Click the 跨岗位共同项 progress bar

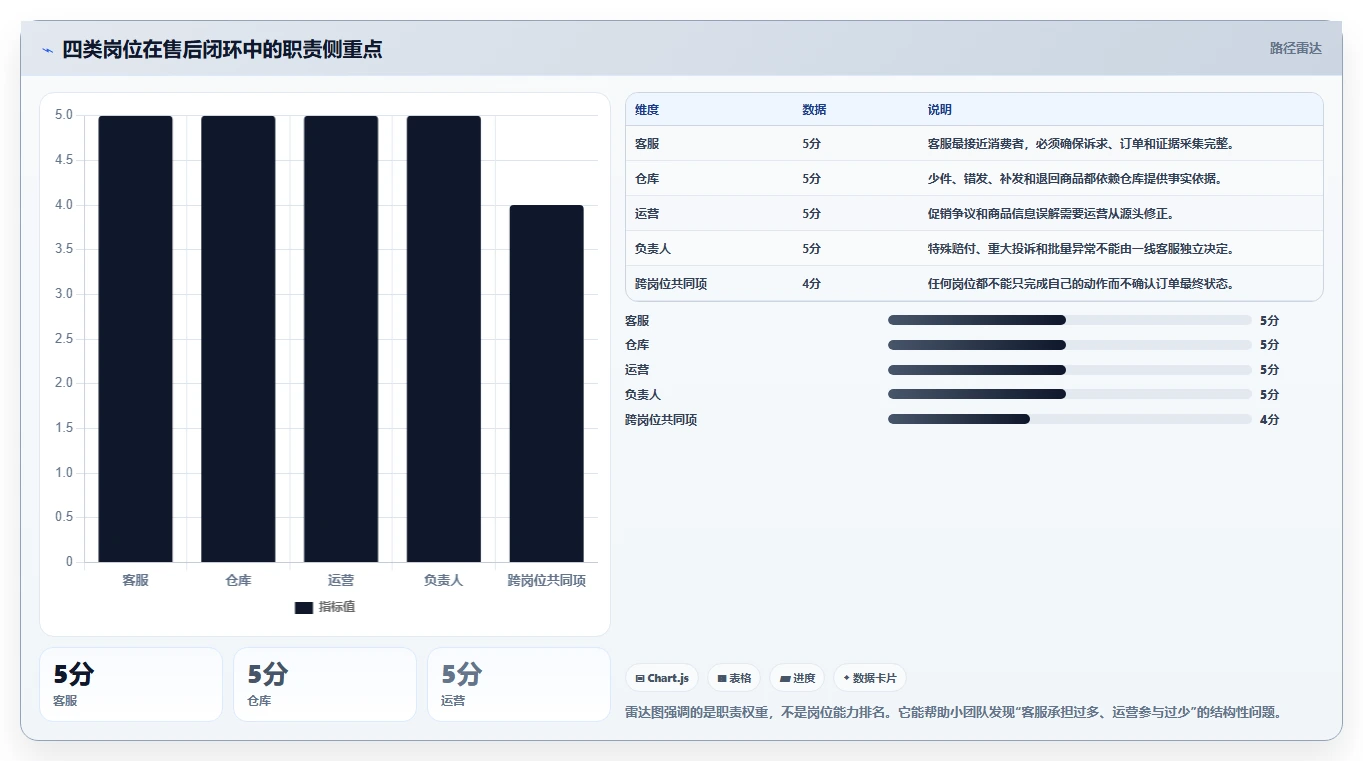pyautogui.click(x=1070, y=419)
